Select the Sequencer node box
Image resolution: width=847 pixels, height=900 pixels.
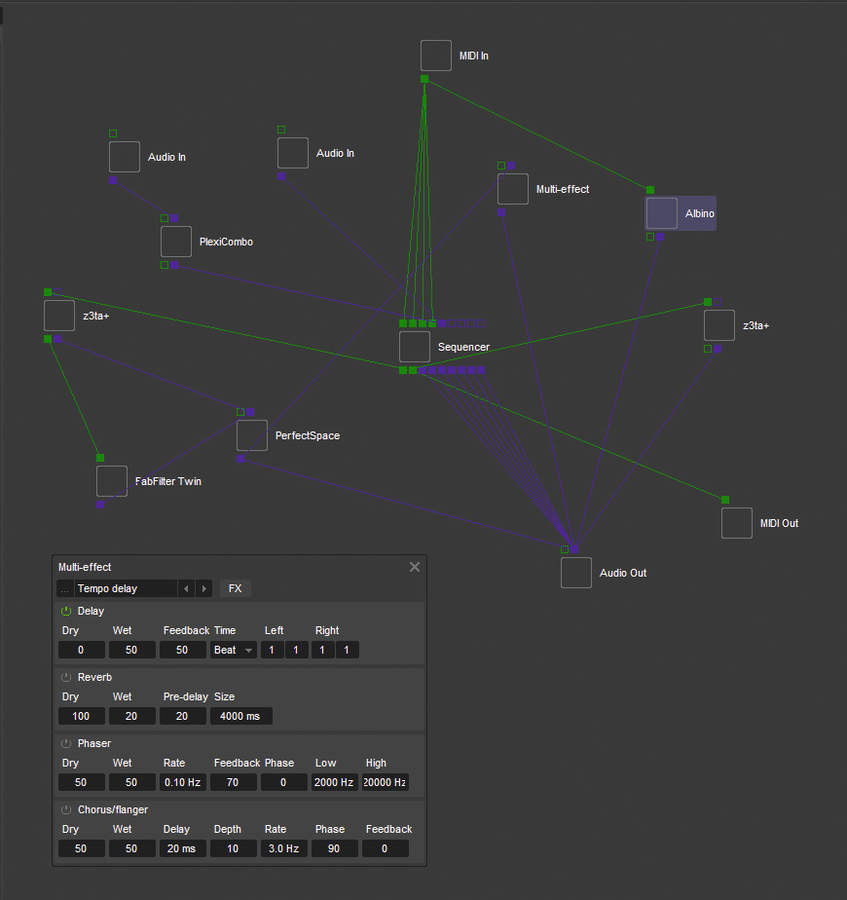coord(414,347)
